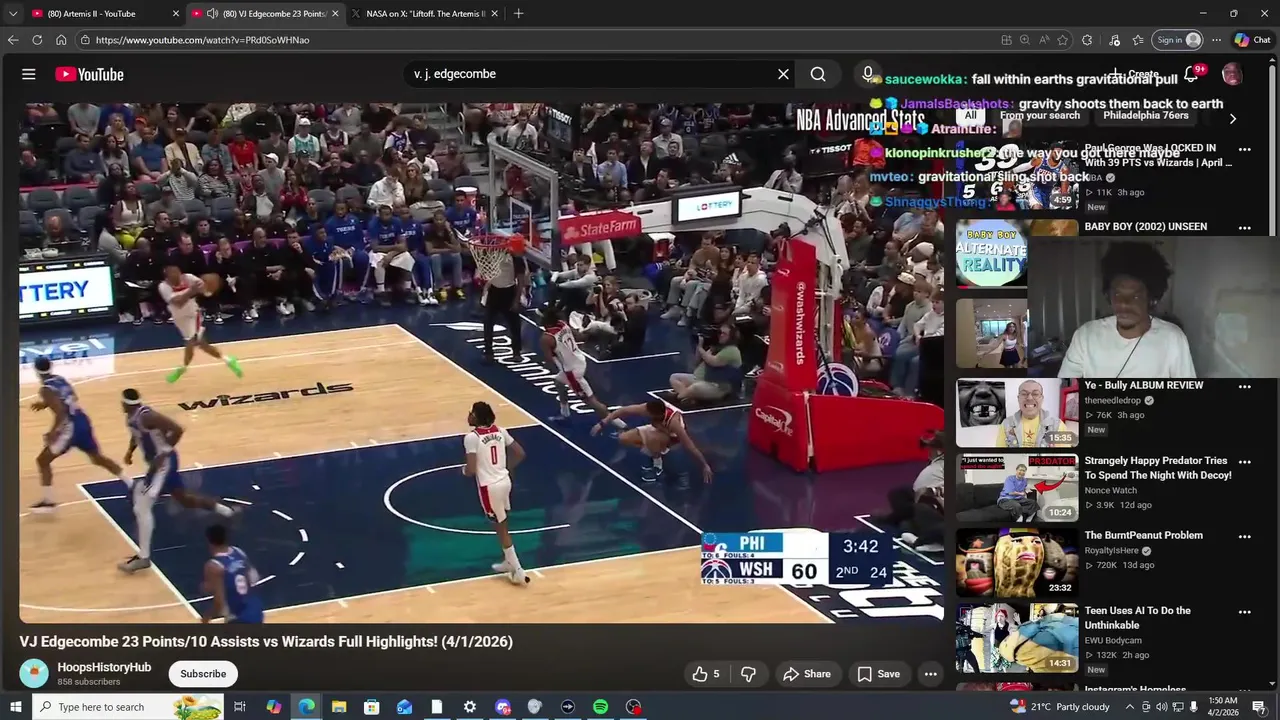Open browser extensions puzzle icon
This screenshot has height=720, width=1280.
(1087, 40)
